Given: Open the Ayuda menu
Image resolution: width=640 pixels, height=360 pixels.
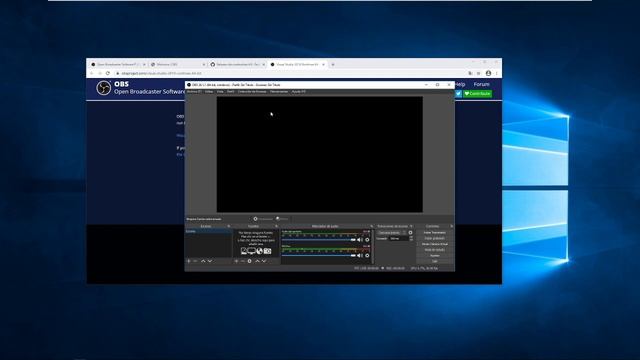Looking at the screenshot, I should (299, 92).
